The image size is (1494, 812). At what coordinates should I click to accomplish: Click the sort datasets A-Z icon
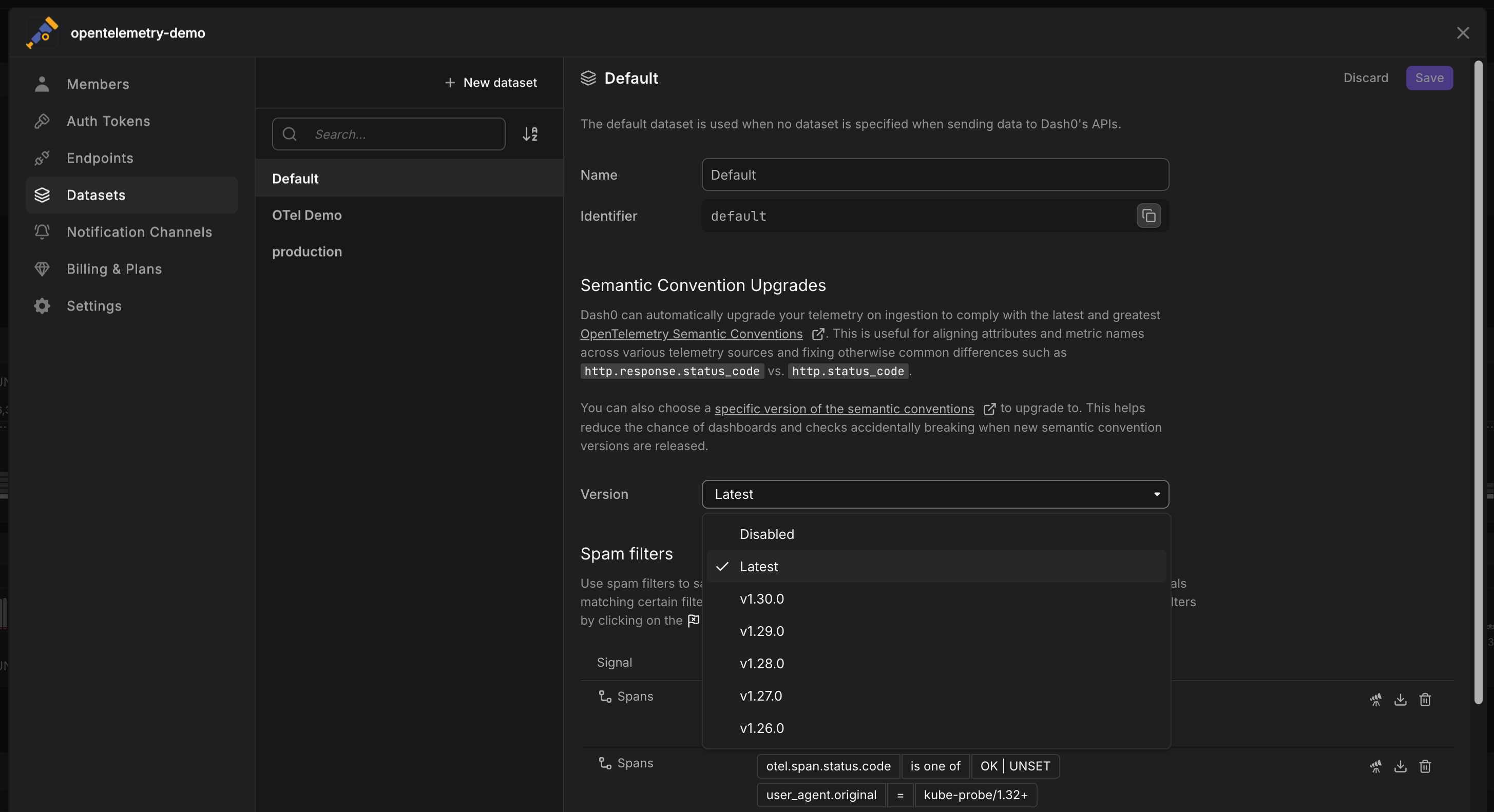tap(530, 134)
